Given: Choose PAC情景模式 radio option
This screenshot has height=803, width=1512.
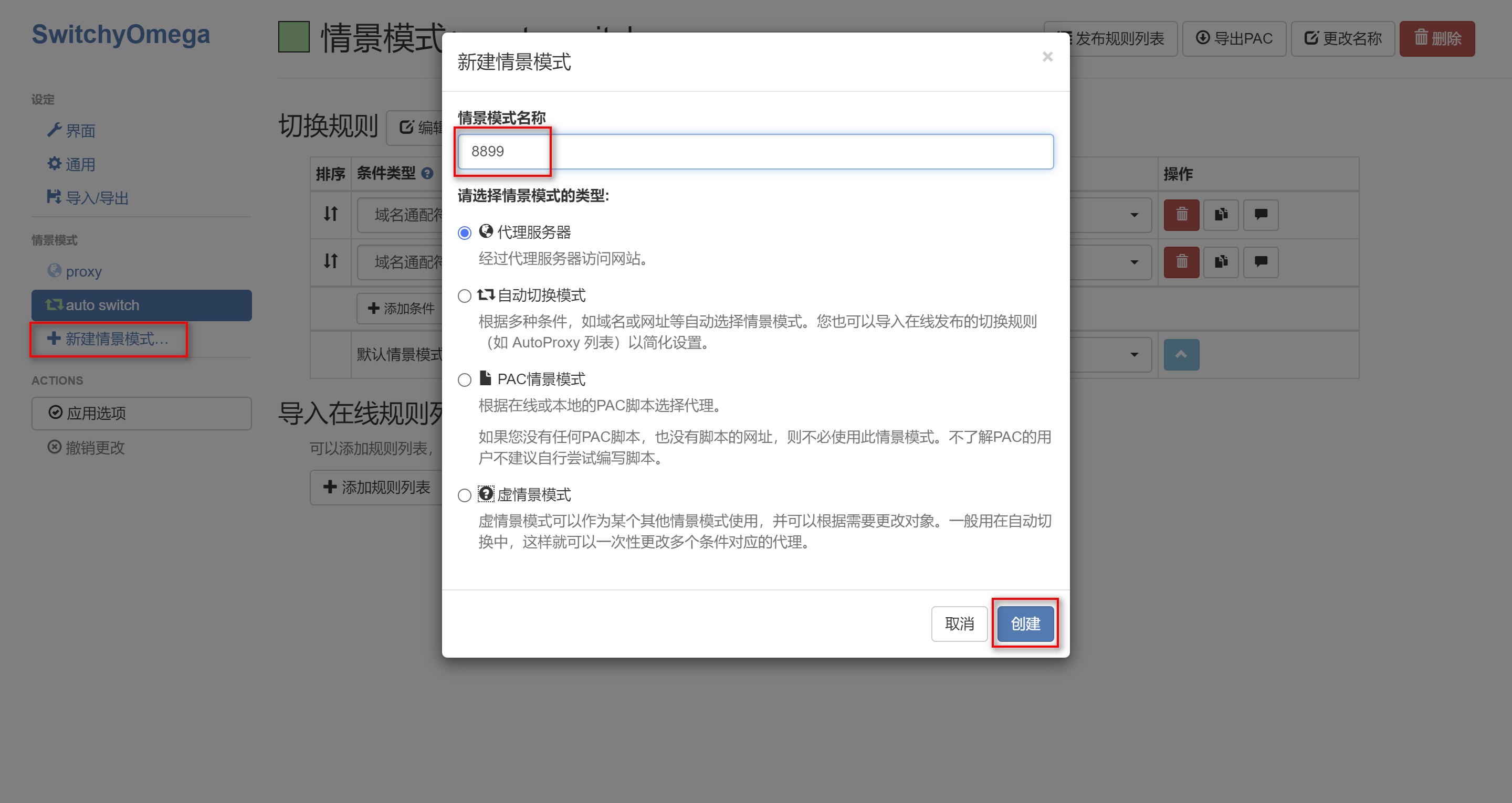Looking at the screenshot, I should click(x=464, y=381).
